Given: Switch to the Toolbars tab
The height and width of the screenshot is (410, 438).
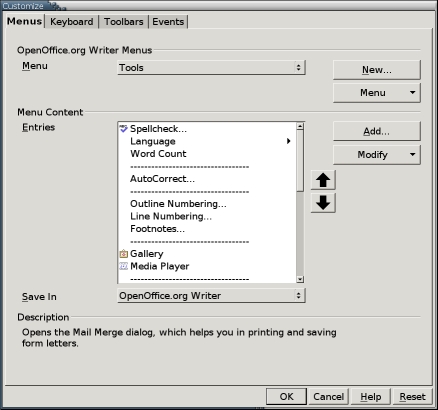Looking at the screenshot, I should pos(124,22).
